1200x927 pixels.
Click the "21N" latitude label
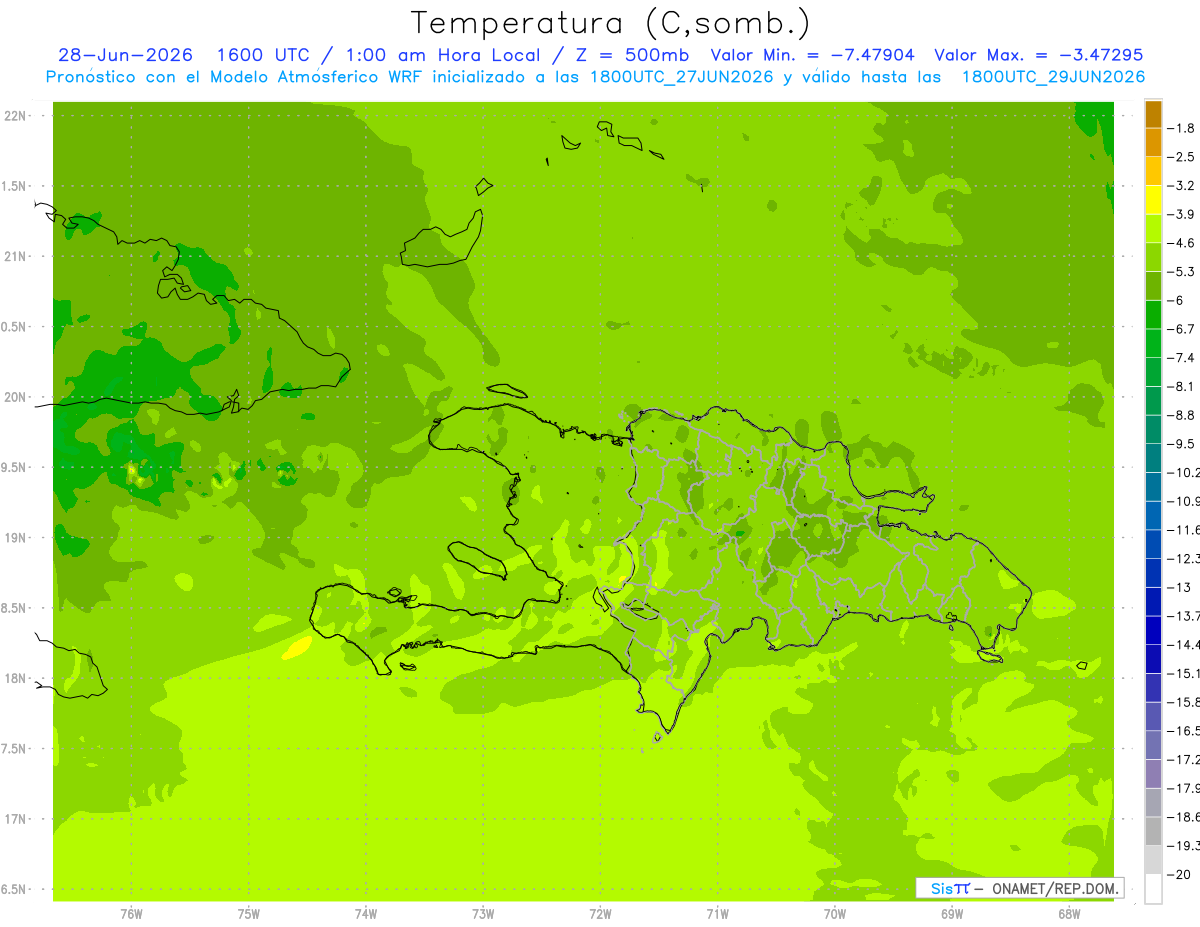tap(13, 256)
